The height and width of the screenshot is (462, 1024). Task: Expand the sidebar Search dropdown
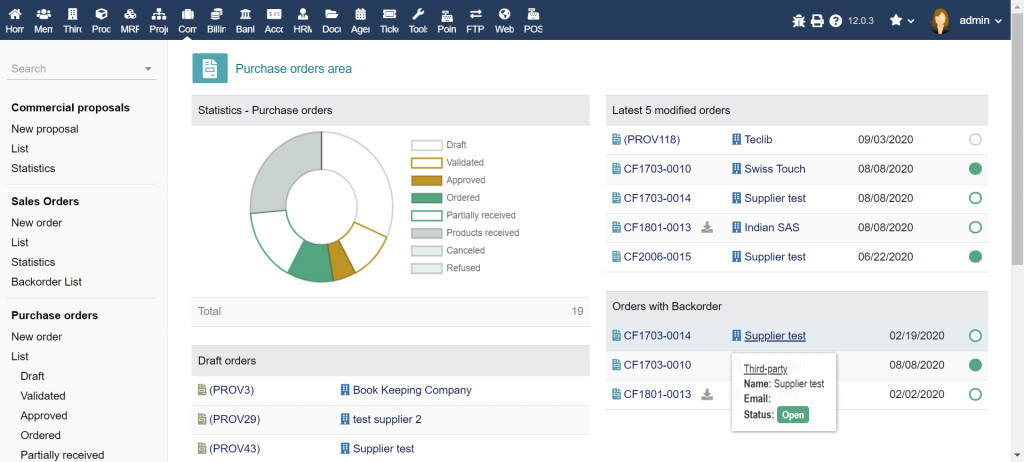coord(148,69)
